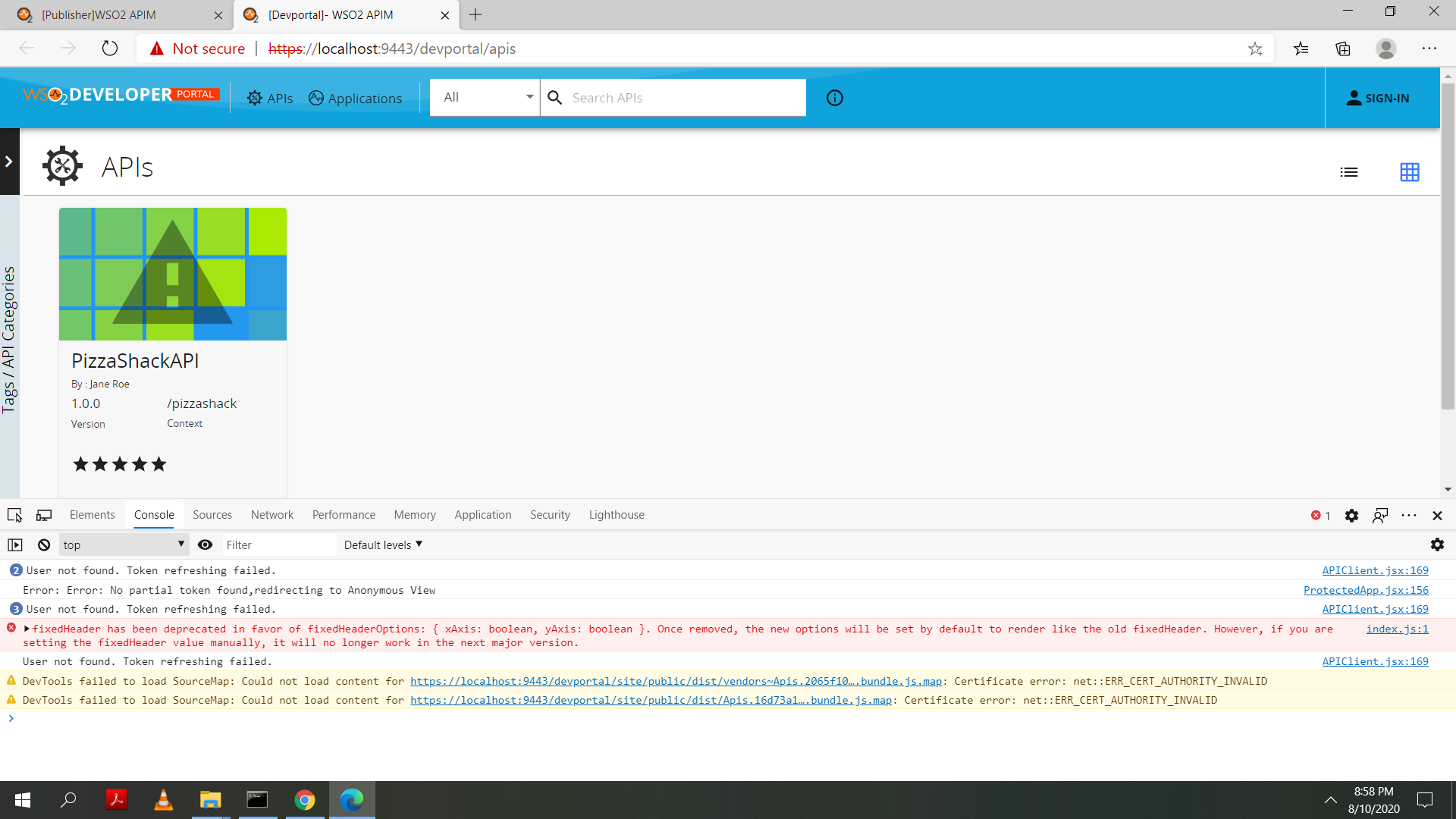Image resolution: width=1456 pixels, height=819 pixels.
Task: Open the info icon next to search
Action: 834,97
